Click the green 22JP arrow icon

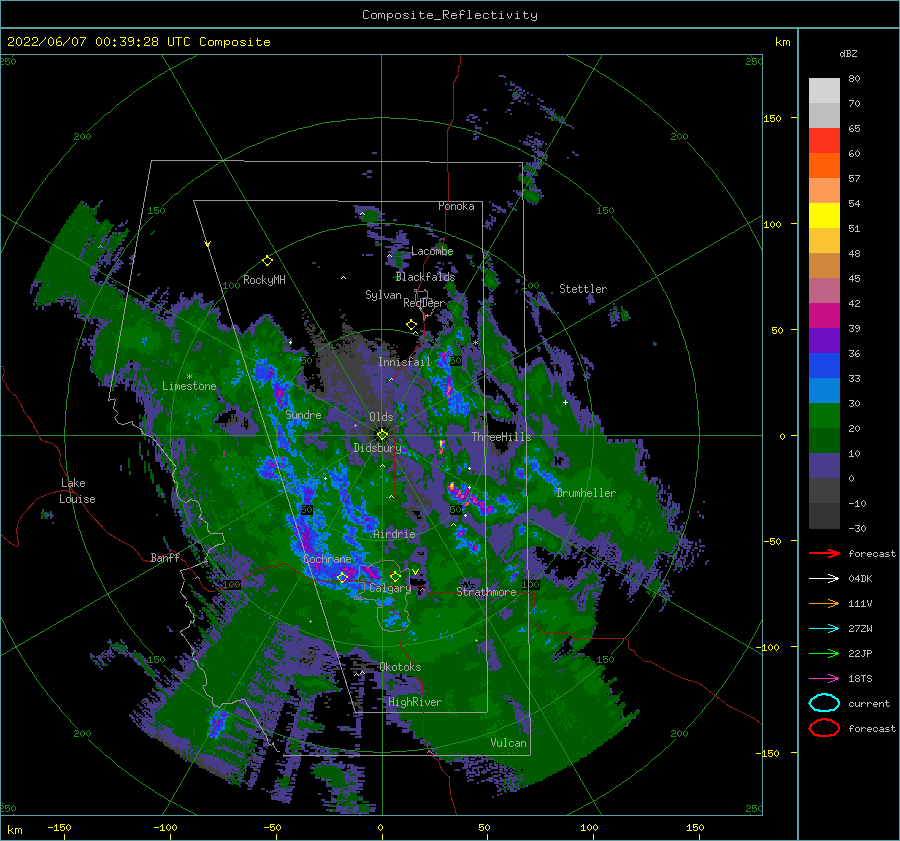coord(824,653)
